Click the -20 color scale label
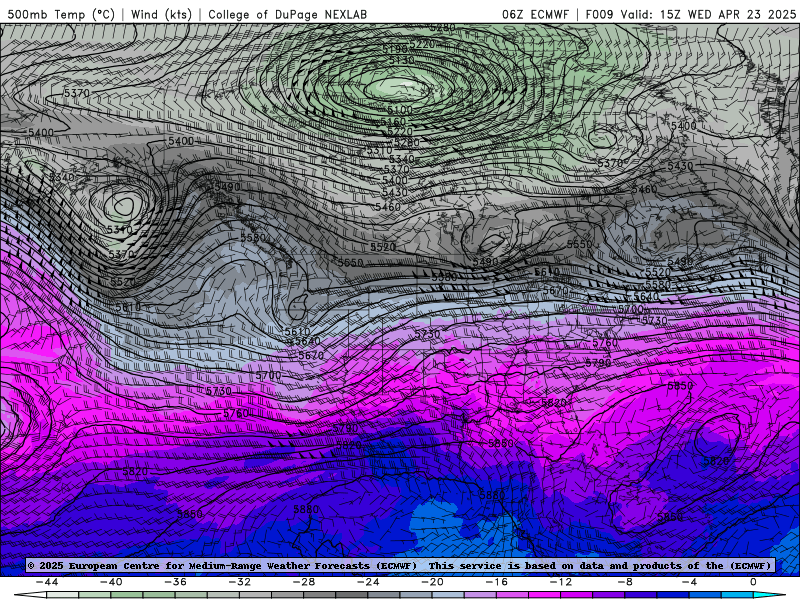 (x=433, y=582)
